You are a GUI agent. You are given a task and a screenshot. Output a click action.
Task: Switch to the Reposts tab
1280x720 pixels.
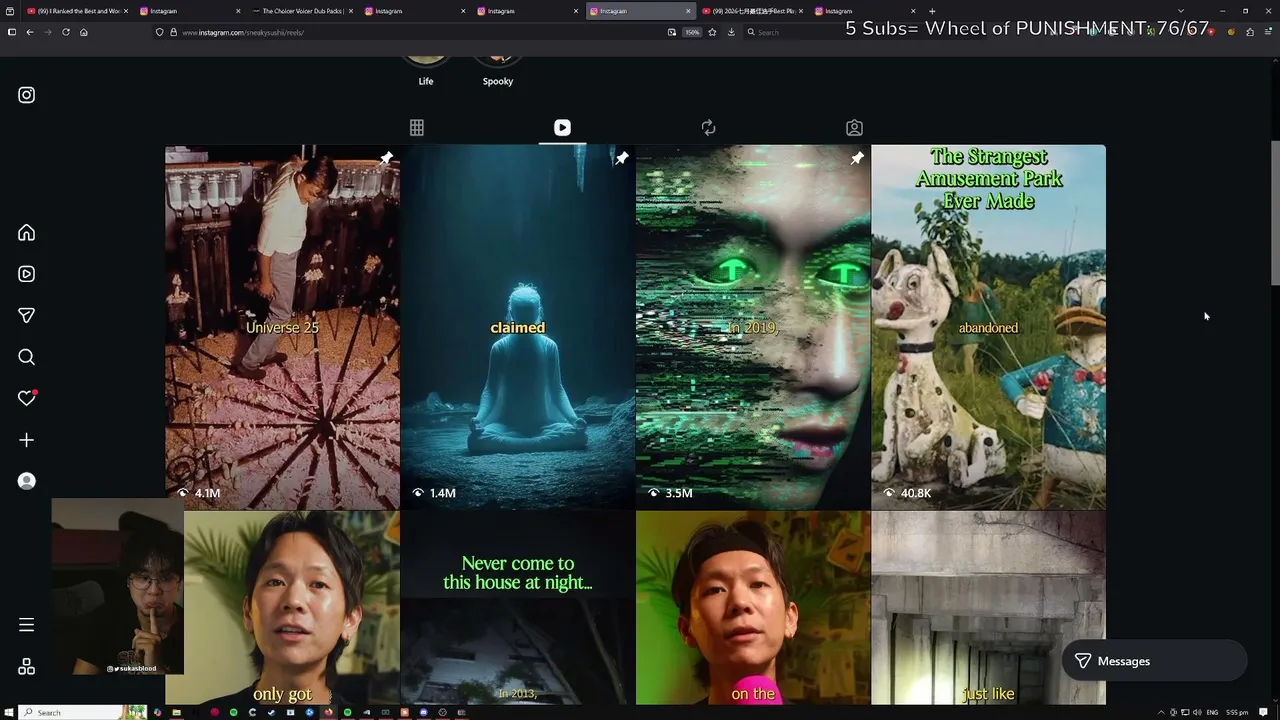click(708, 128)
